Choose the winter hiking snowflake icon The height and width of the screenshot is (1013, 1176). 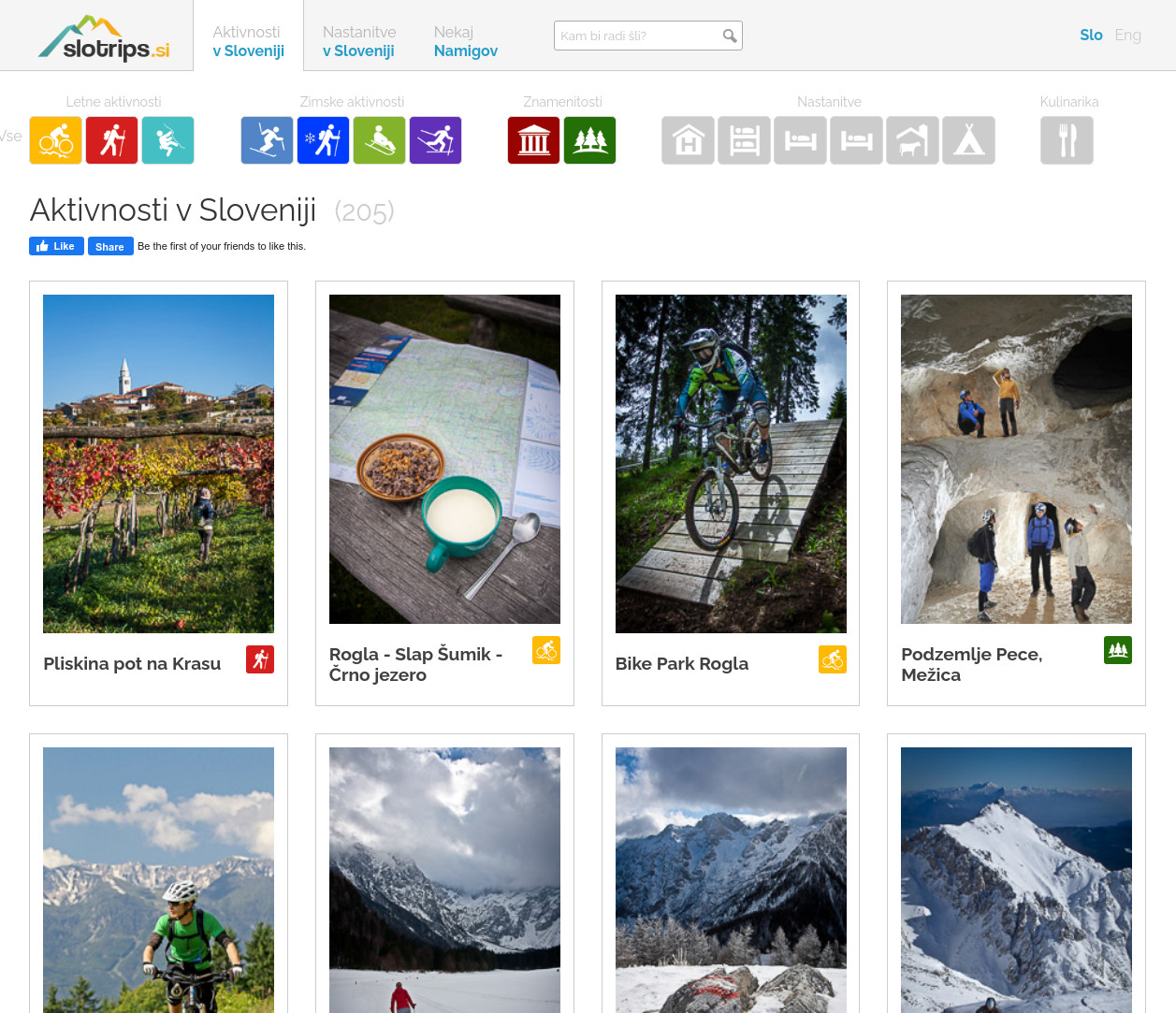point(323,140)
